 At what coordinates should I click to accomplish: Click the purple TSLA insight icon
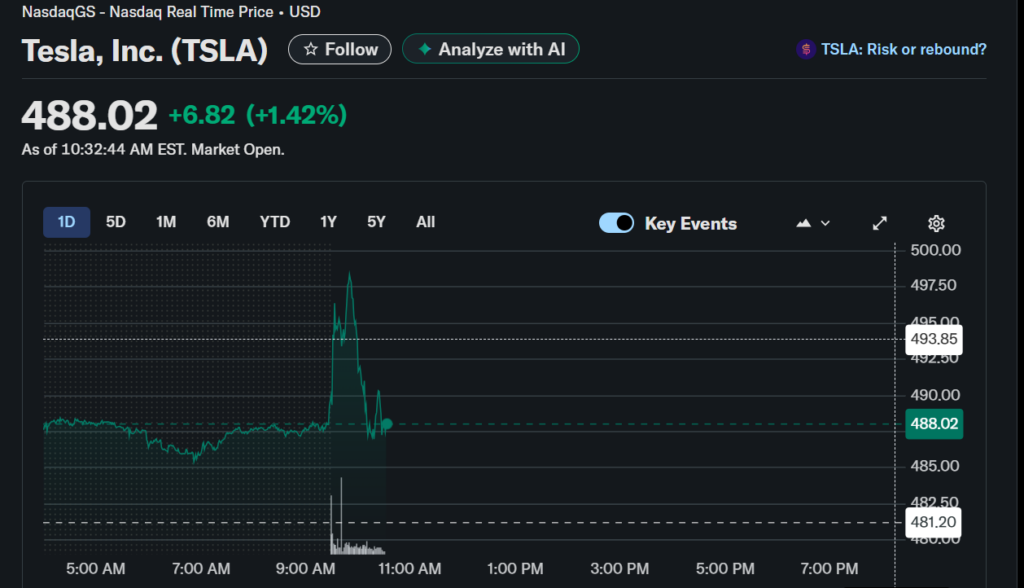(805, 49)
